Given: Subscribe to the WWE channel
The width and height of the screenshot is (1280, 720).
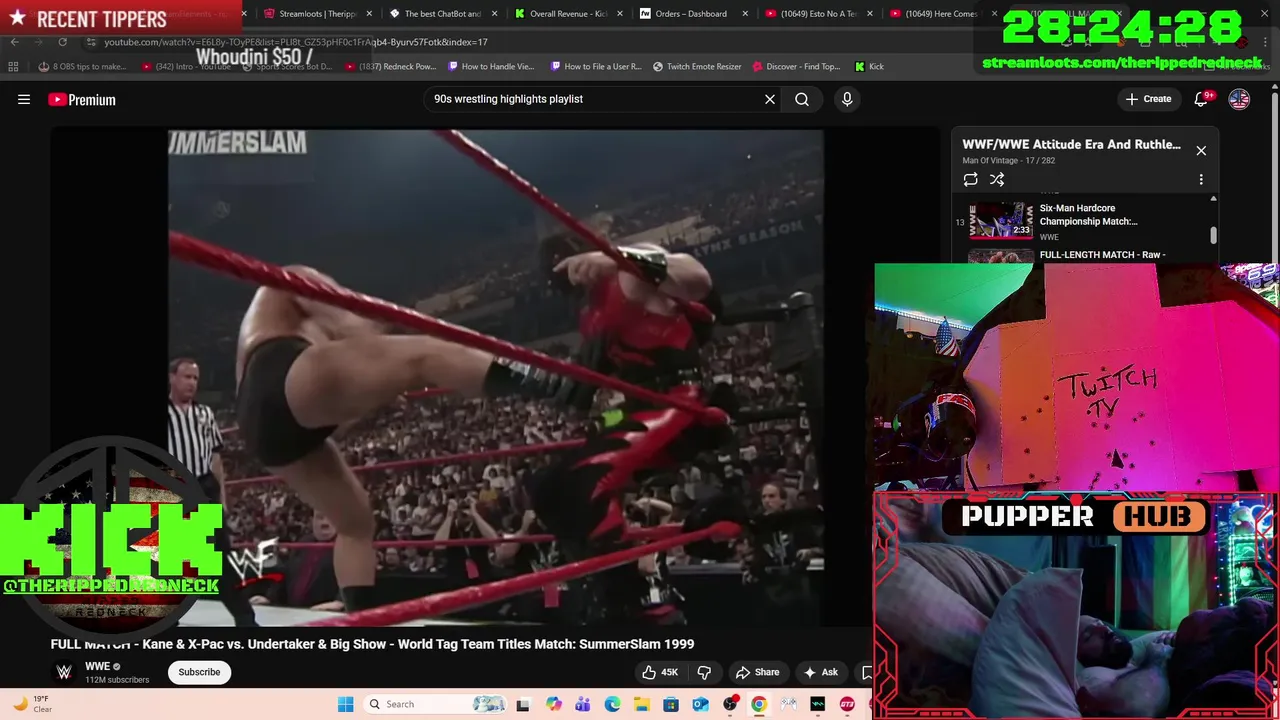Looking at the screenshot, I should pyautogui.click(x=199, y=672).
